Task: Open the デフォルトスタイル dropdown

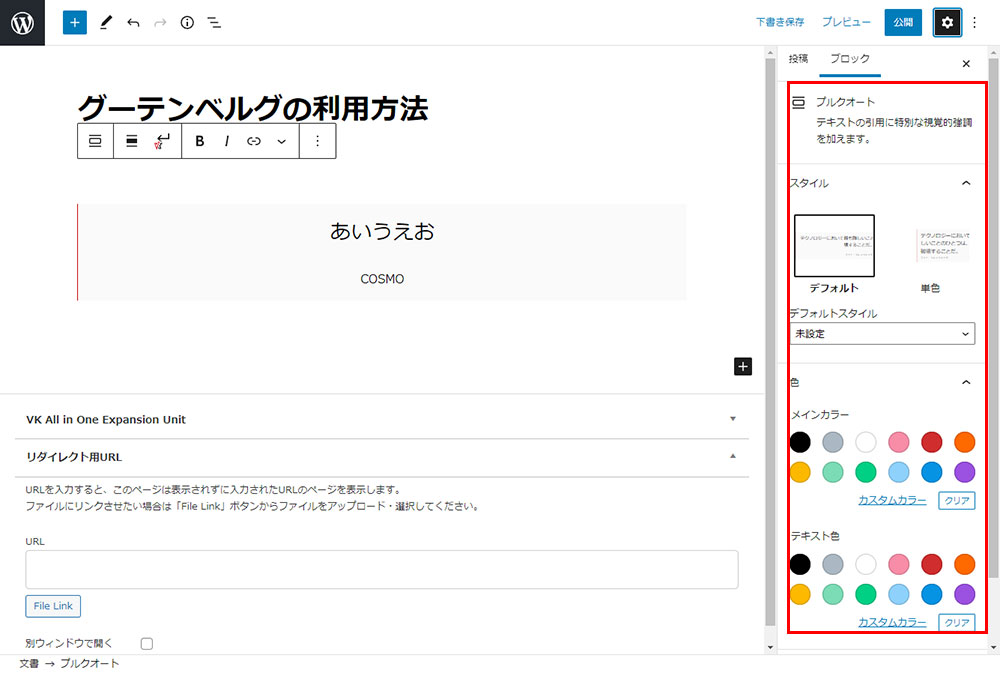Action: coord(882,334)
